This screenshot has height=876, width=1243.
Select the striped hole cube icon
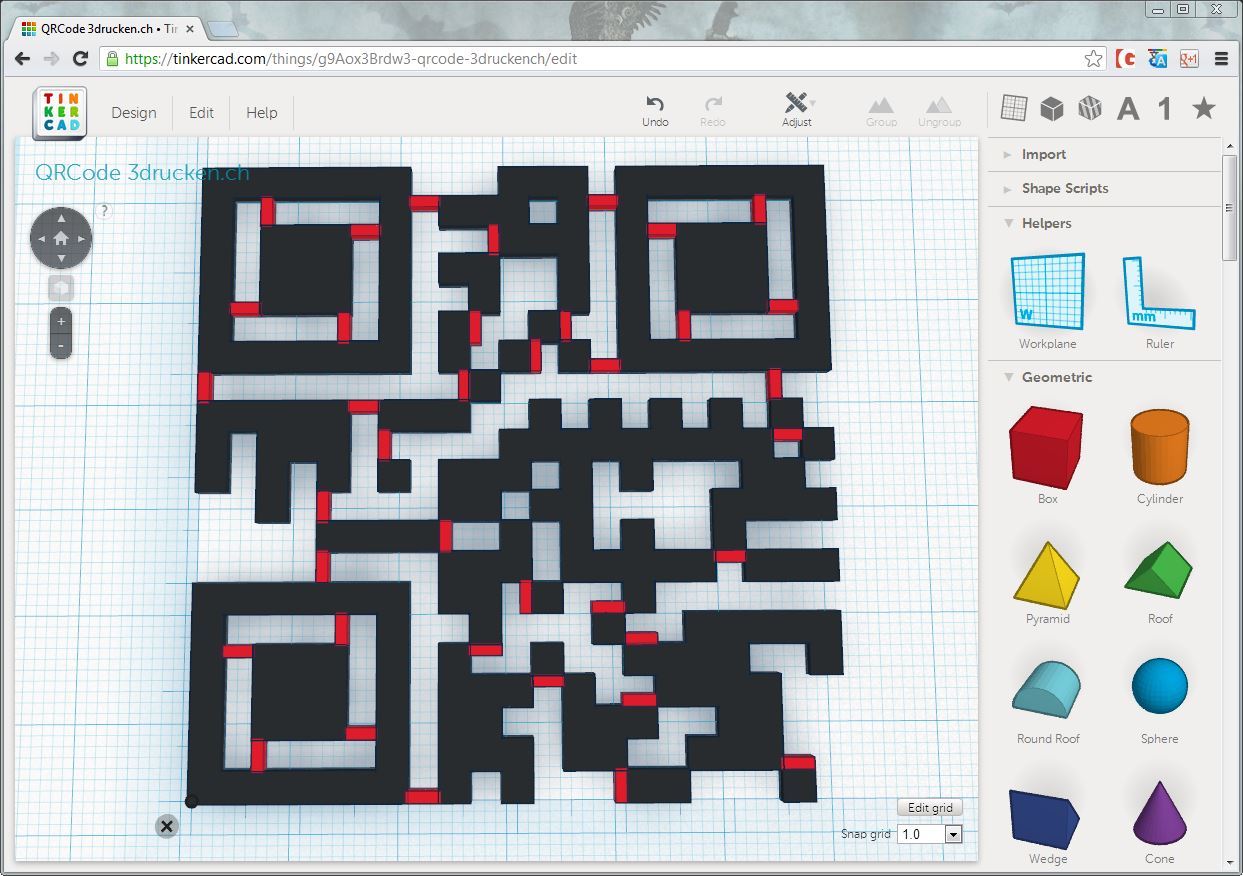(1089, 108)
